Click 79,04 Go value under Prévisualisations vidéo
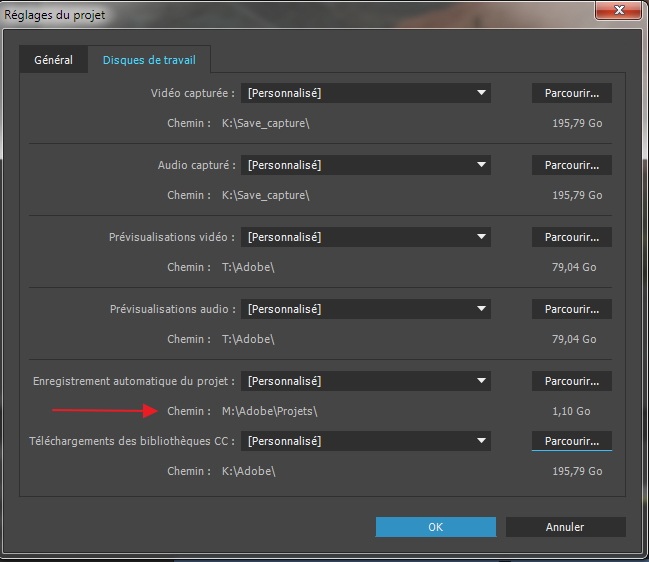This screenshot has width=649, height=562. point(574,267)
